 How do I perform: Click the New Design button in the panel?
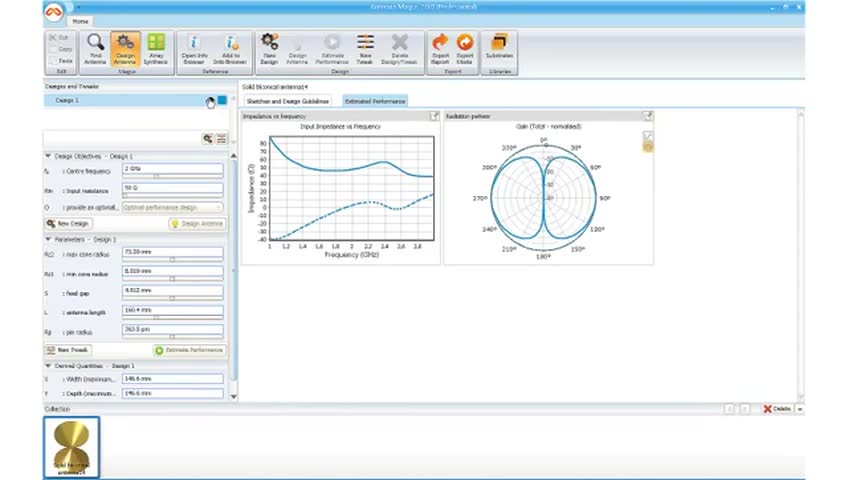tap(68, 223)
